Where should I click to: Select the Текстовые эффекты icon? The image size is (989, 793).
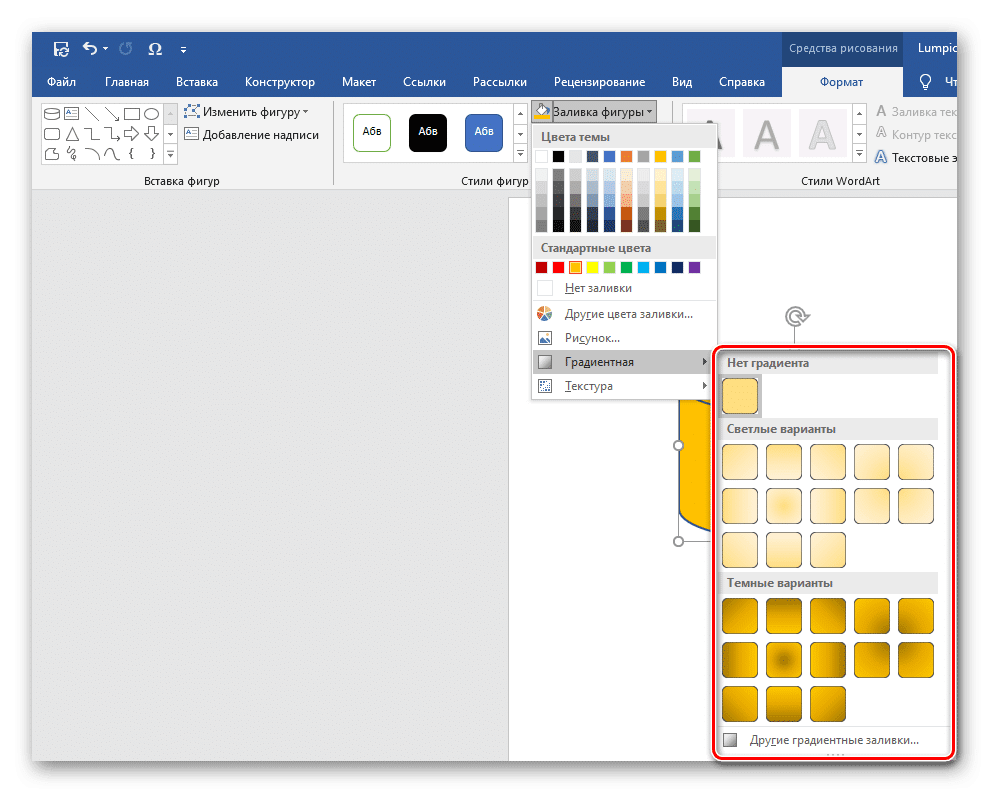[882, 156]
